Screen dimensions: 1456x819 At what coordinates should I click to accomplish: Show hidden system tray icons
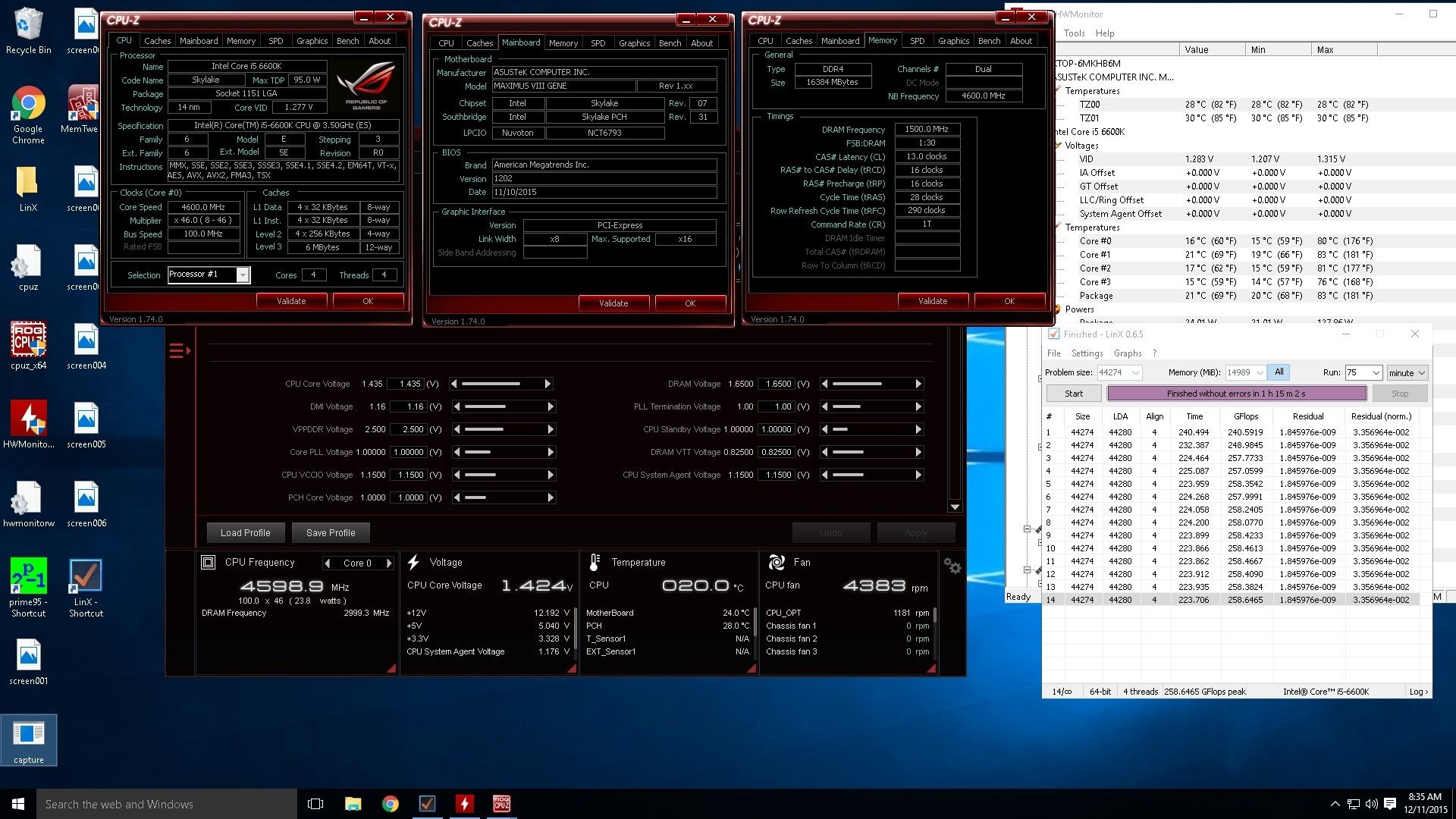pyautogui.click(x=1335, y=804)
